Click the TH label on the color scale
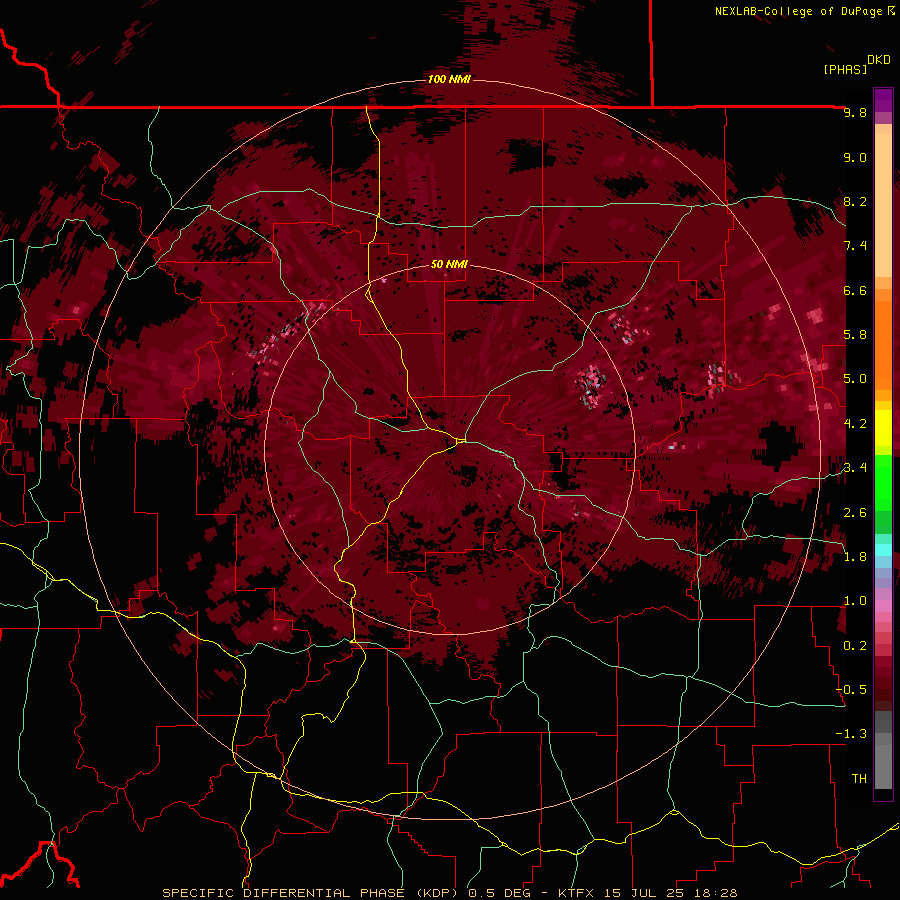Screen dimensions: 900x900 click(x=859, y=778)
